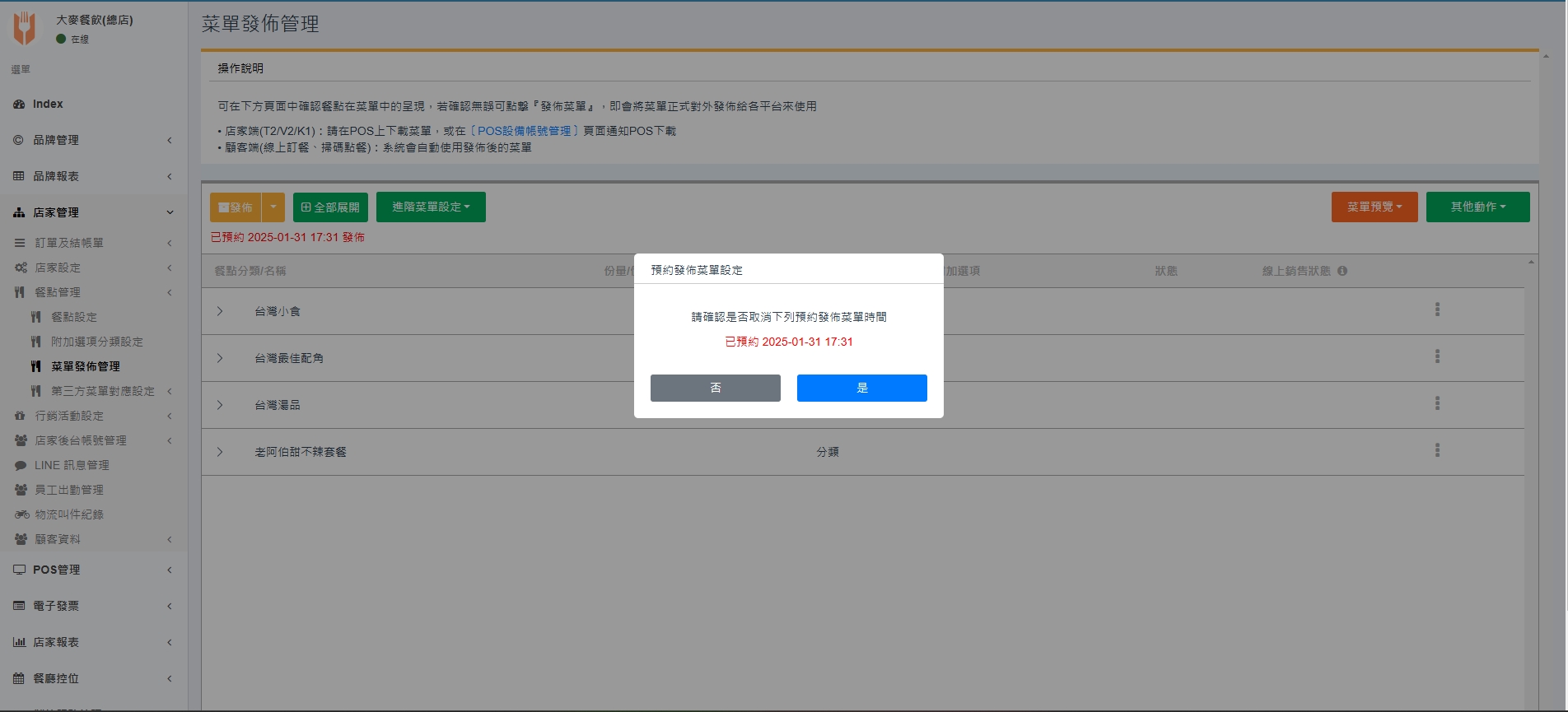This screenshot has width=1568, height=712.
Task: Expand the 老阿伯甜不辣套餐 category row
Action: tap(220, 452)
